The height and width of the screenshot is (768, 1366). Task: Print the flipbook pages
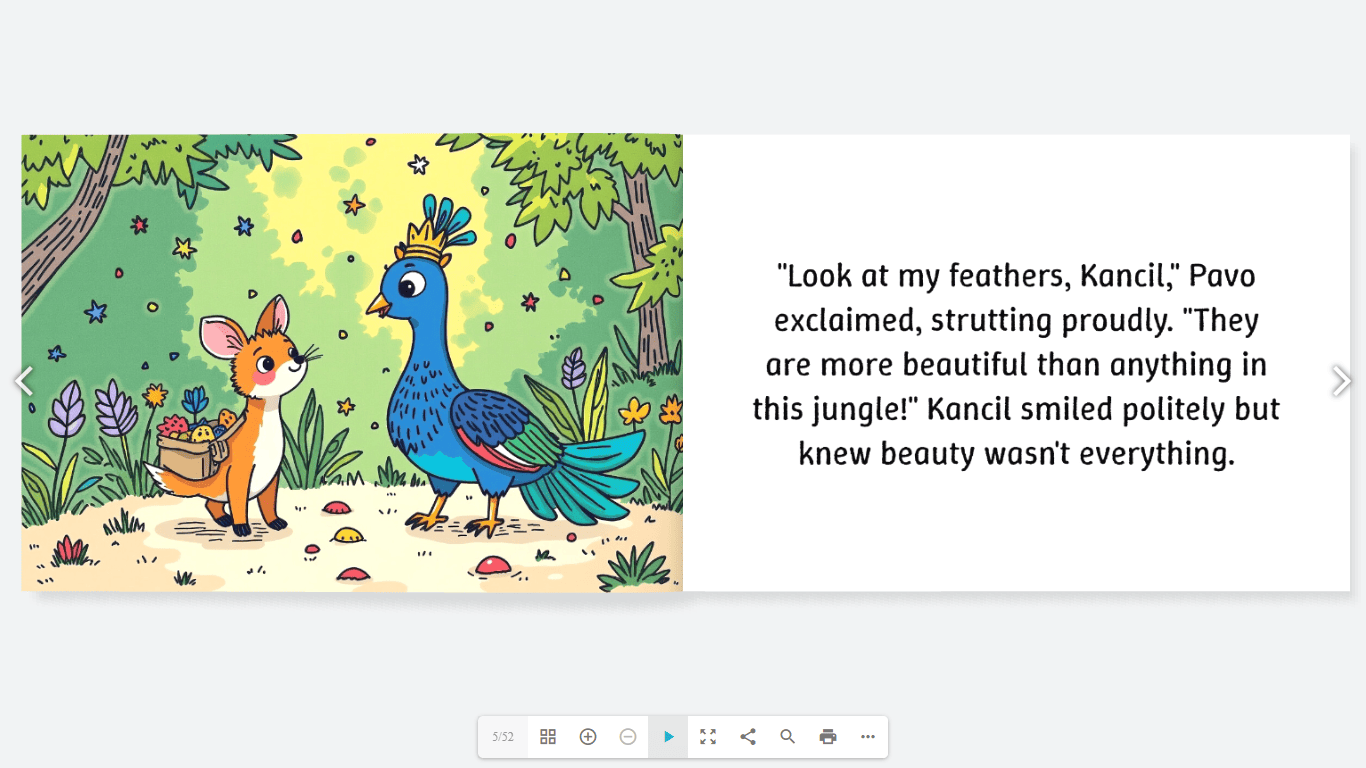(x=828, y=737)
